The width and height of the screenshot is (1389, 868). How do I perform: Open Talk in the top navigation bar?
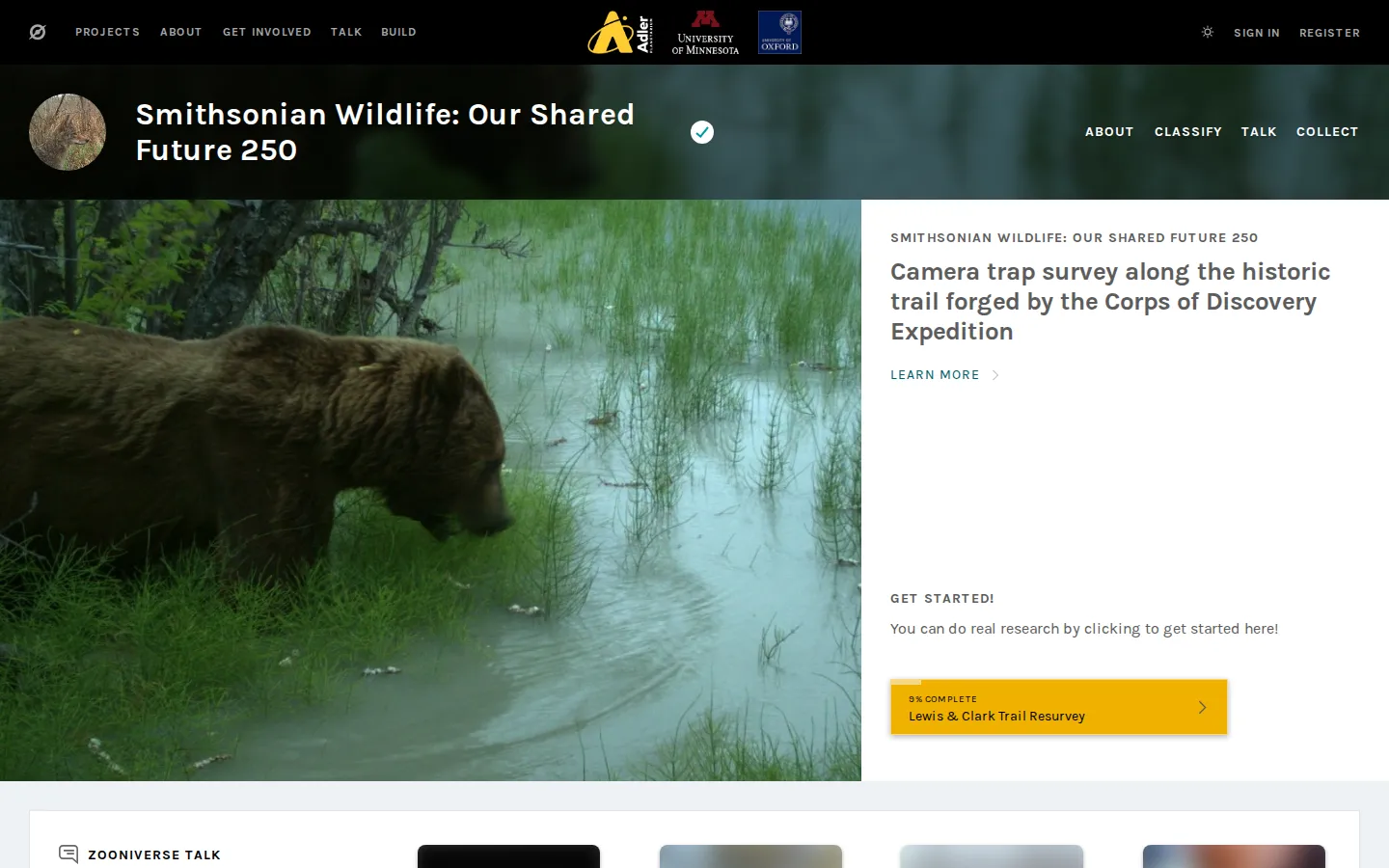346,32
